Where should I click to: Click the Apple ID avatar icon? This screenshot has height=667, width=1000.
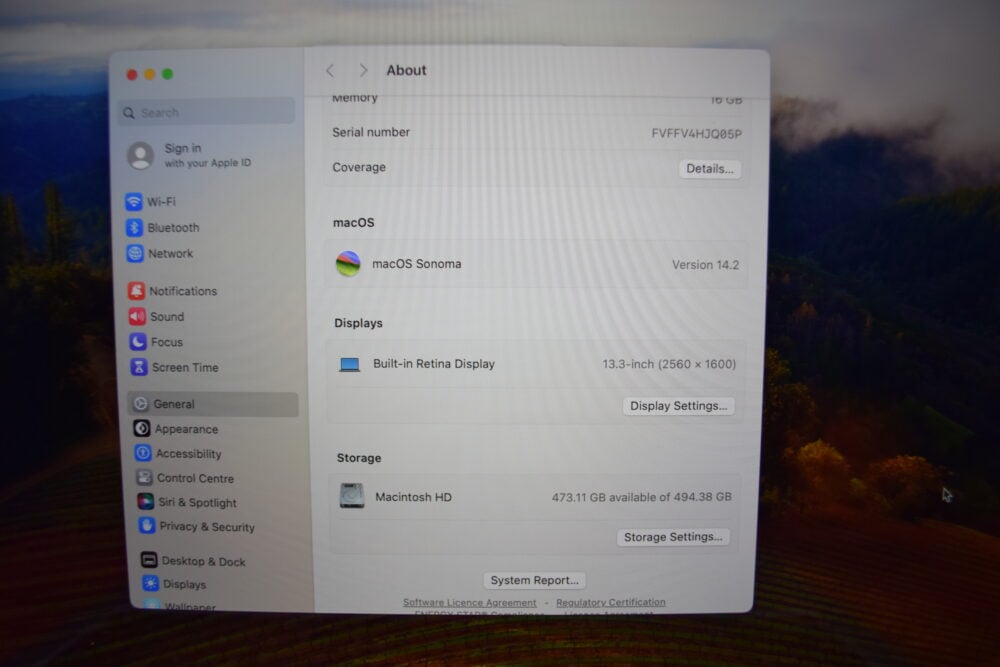(x=140, y=156)
